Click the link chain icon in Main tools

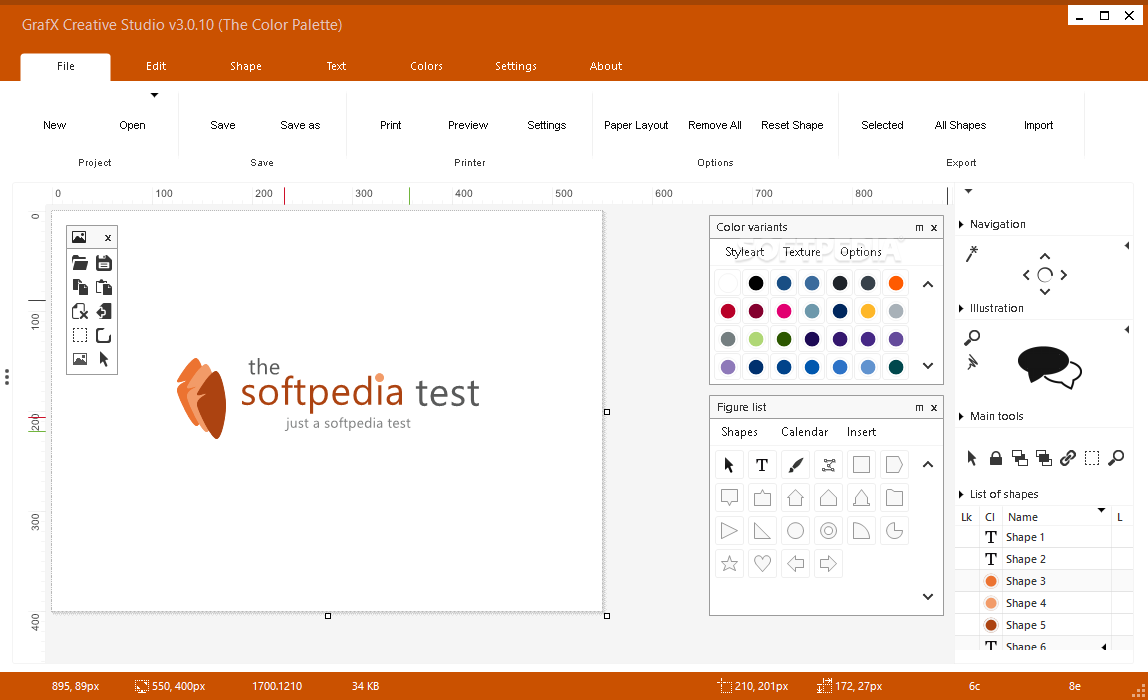(x=1068, y=458)
